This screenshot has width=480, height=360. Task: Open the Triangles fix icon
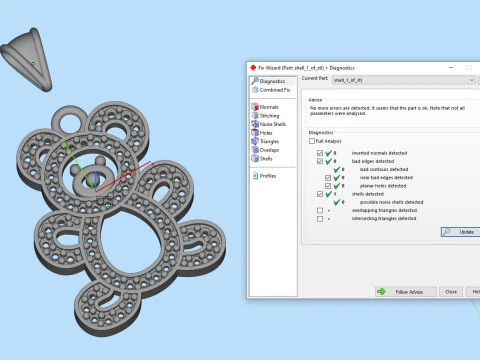255,141
